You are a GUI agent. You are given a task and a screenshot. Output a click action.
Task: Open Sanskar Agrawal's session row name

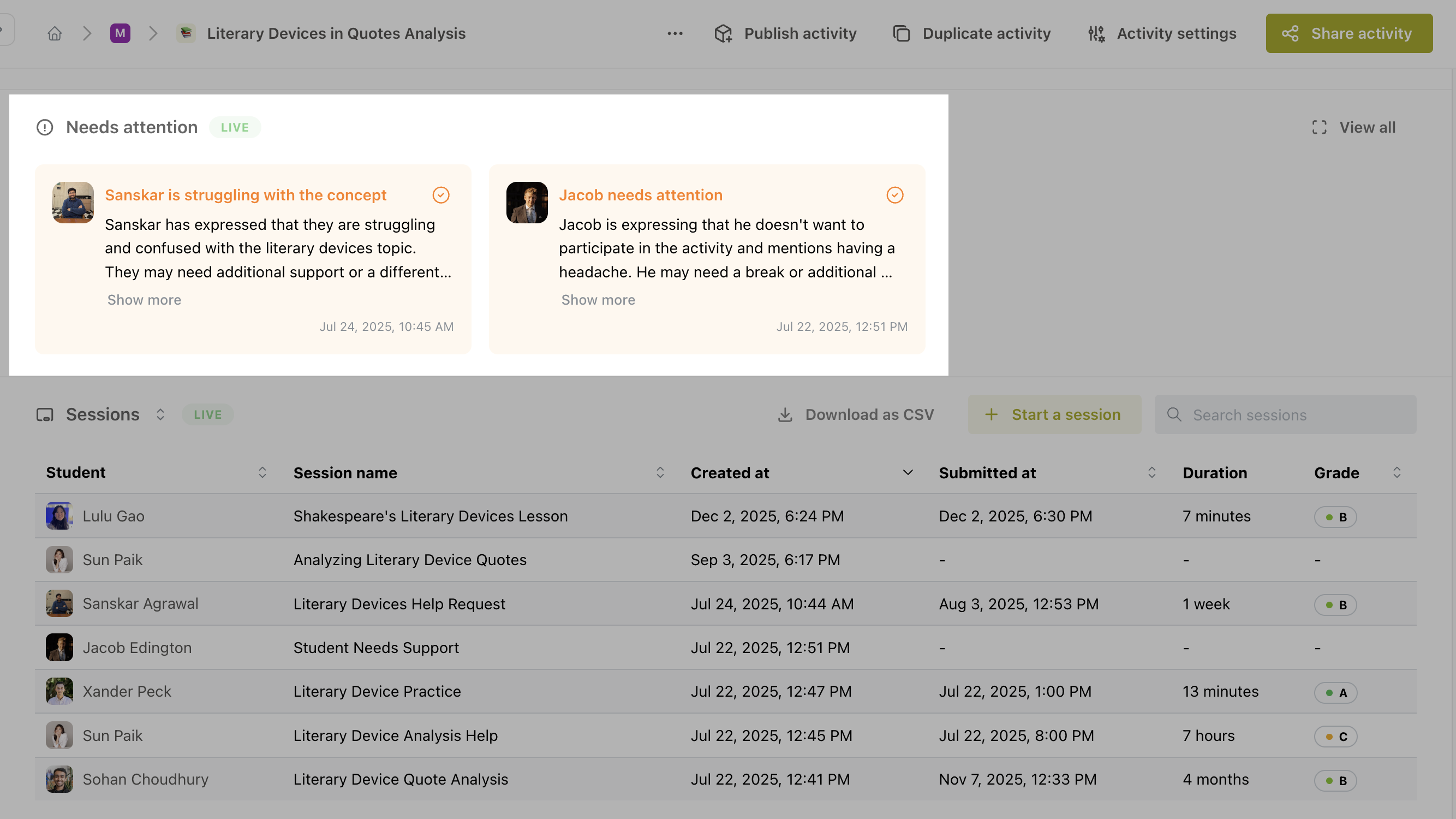(399, 604)
